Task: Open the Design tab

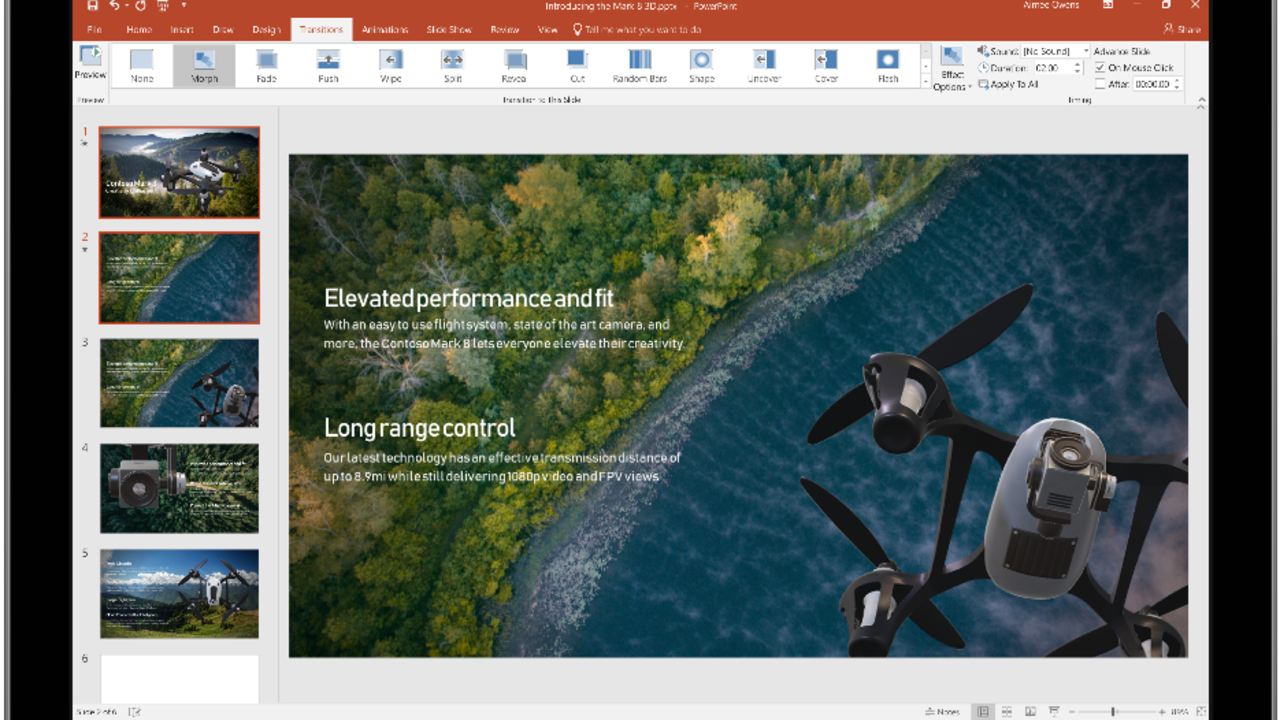Action: (x=266, y=30)
